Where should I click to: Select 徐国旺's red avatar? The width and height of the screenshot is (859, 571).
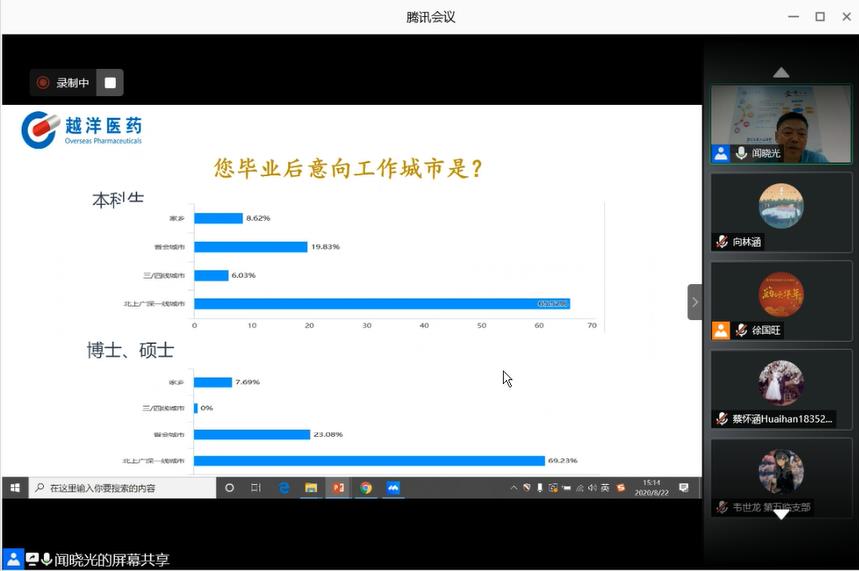781,294
